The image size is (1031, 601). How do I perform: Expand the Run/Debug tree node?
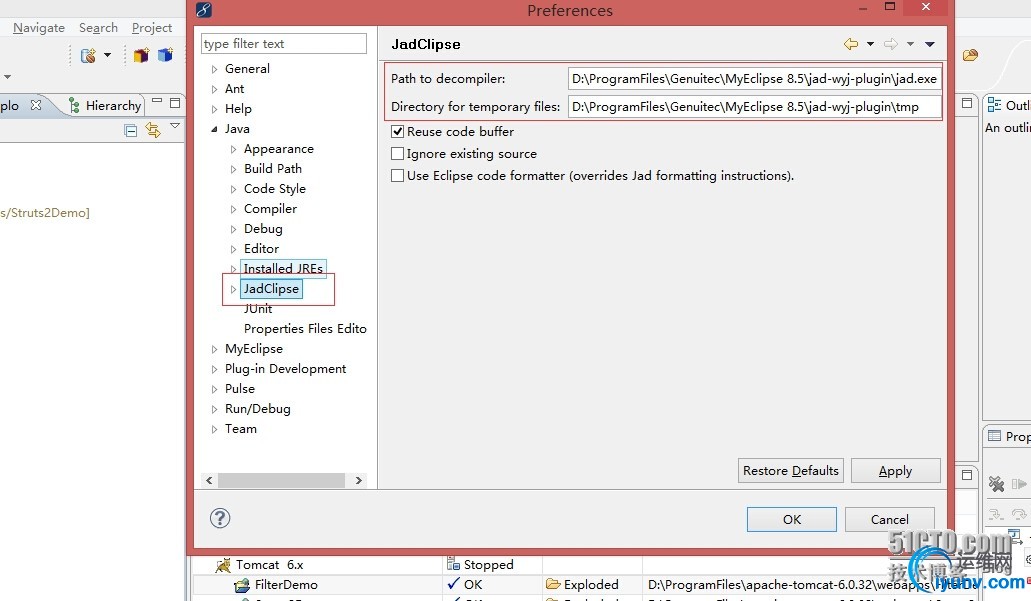(x=214, y=409)
